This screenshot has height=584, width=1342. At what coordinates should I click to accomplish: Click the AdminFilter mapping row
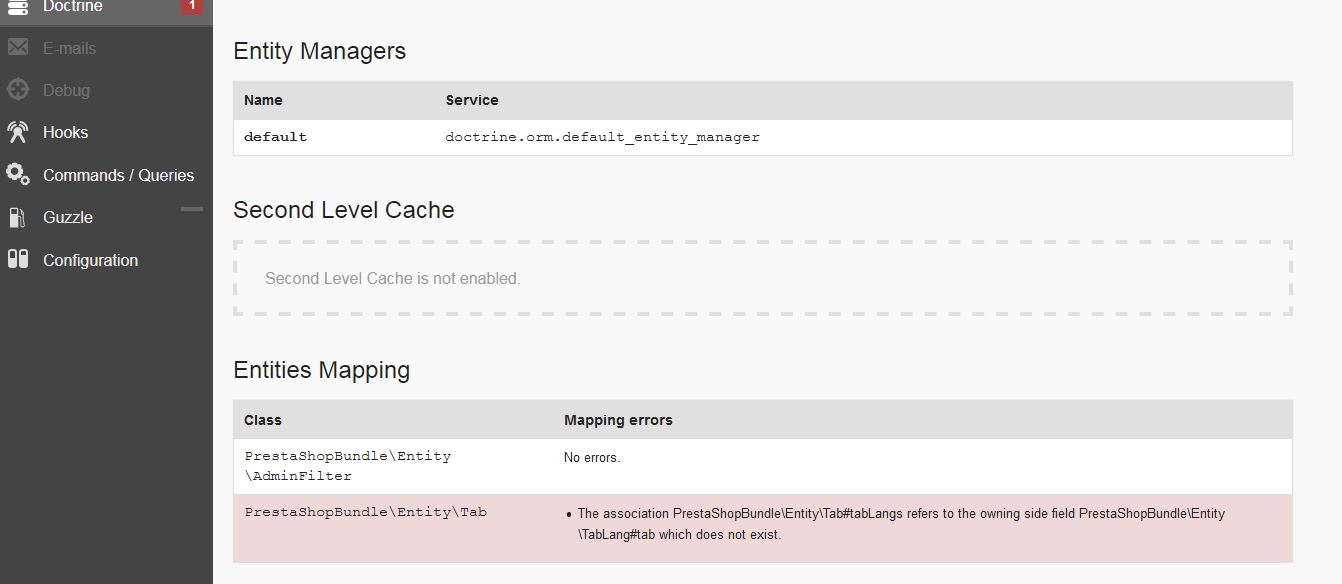click(347, 466)
